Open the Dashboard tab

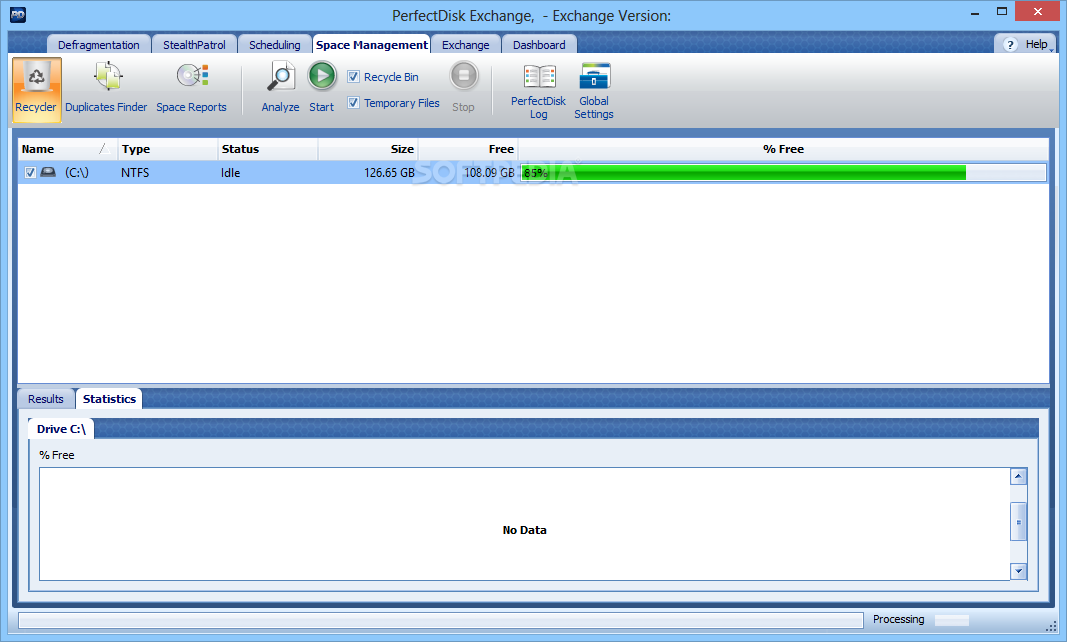coord(539,45)
